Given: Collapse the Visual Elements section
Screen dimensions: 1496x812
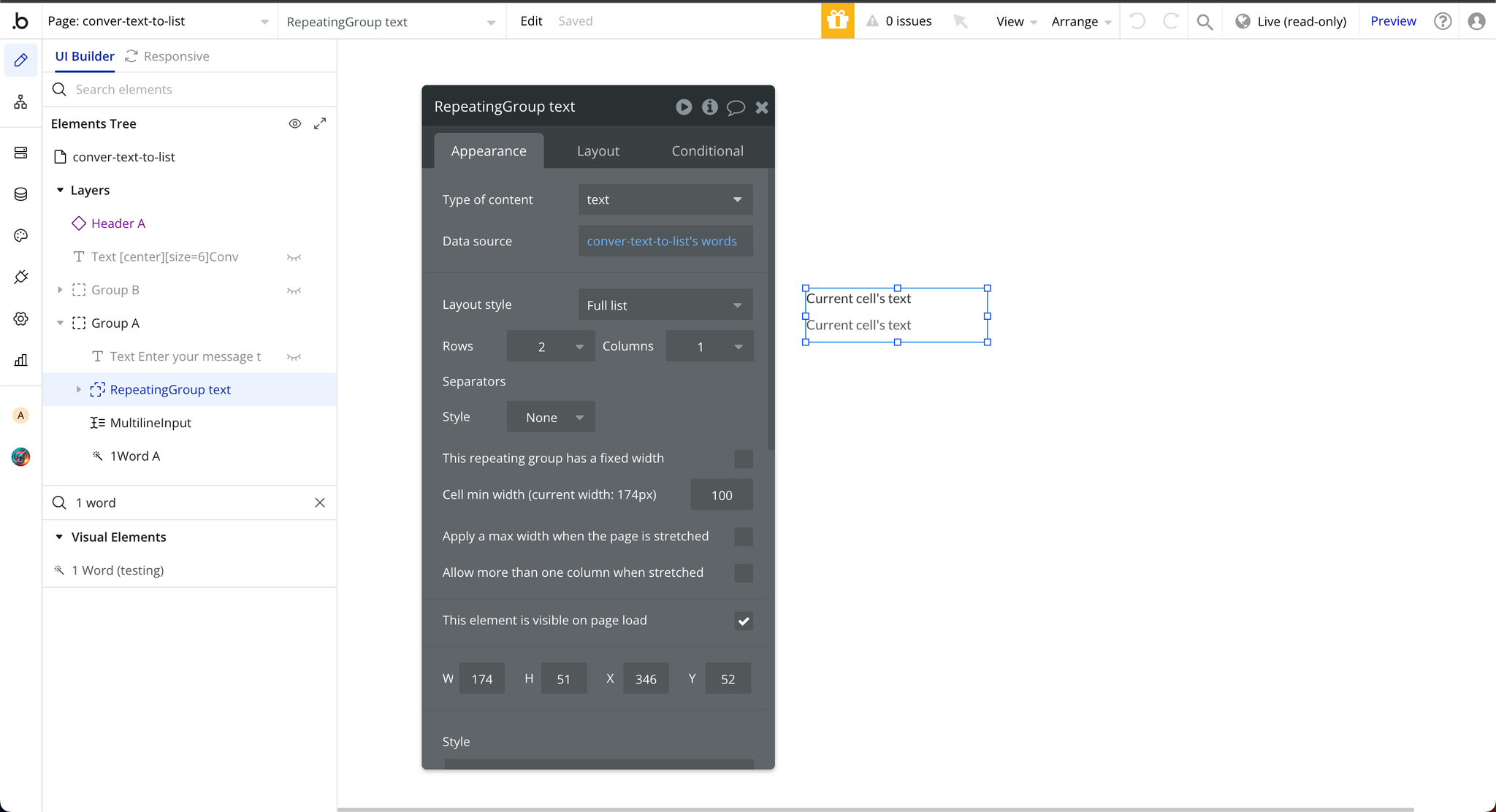Looking at the screenshot, I should 59,537.
